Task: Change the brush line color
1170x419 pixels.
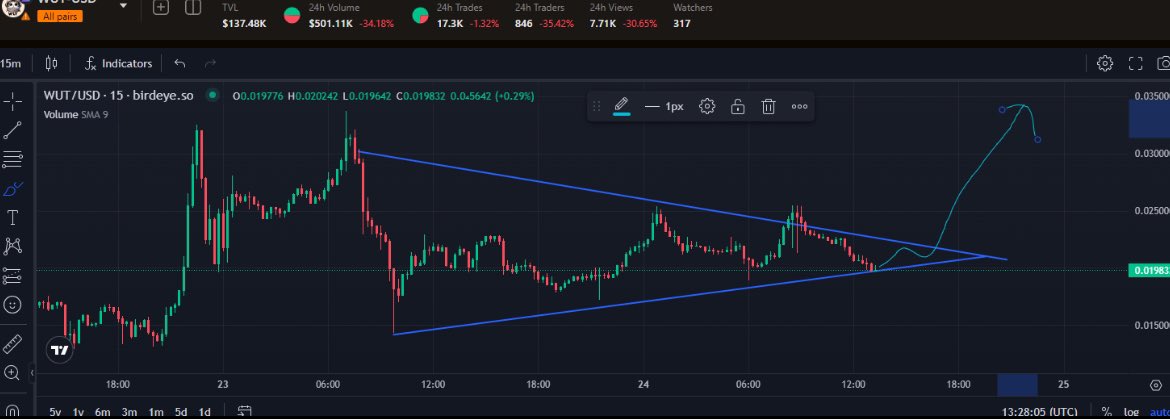Action: tap(622, 107)
